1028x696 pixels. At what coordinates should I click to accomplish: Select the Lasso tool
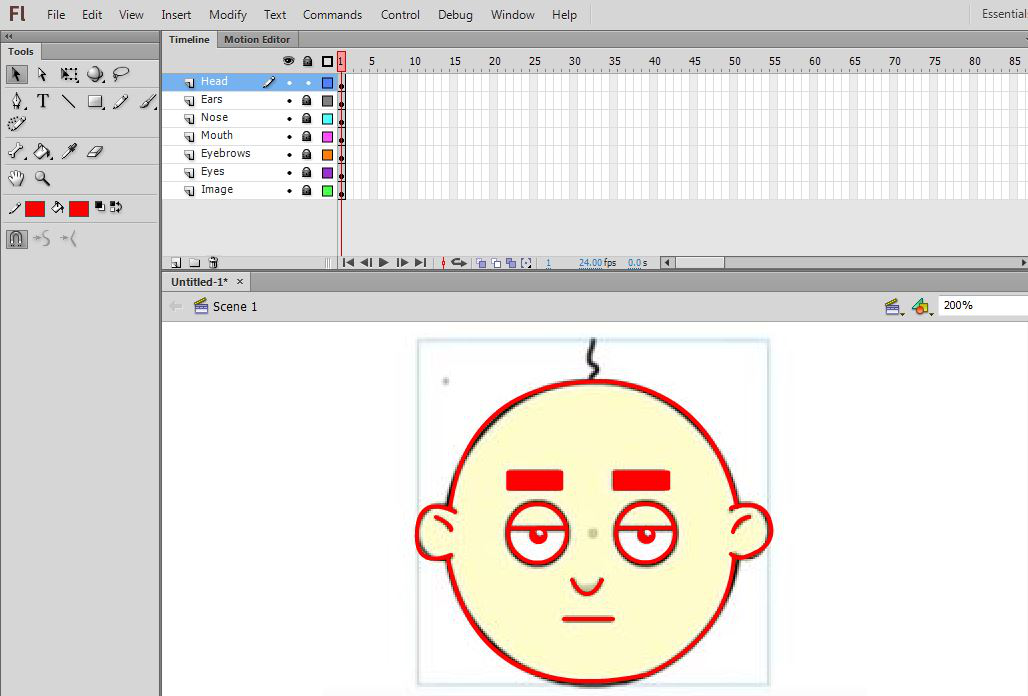121,74
